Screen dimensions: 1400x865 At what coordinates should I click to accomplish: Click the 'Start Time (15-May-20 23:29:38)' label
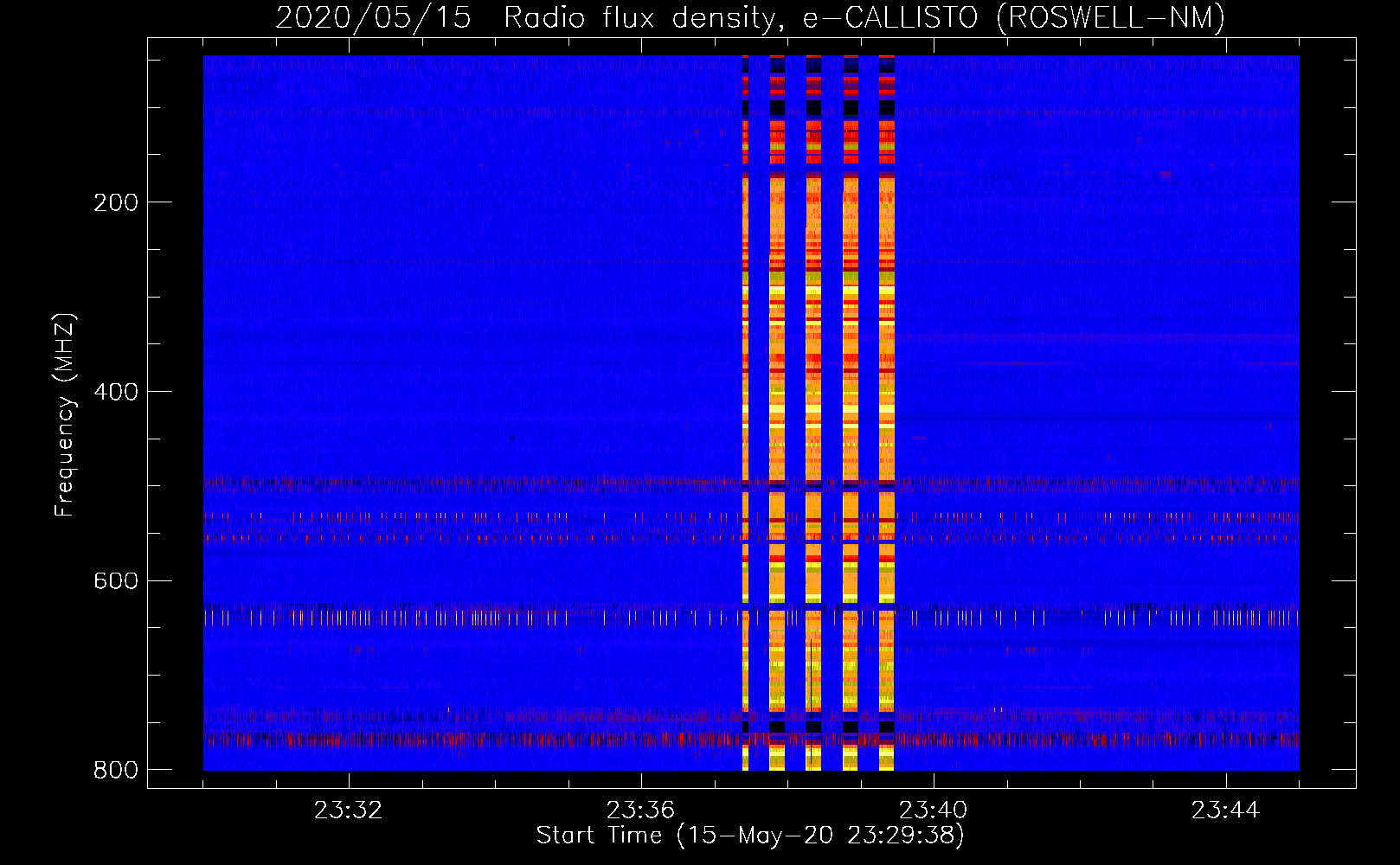(x=750, y=836)
